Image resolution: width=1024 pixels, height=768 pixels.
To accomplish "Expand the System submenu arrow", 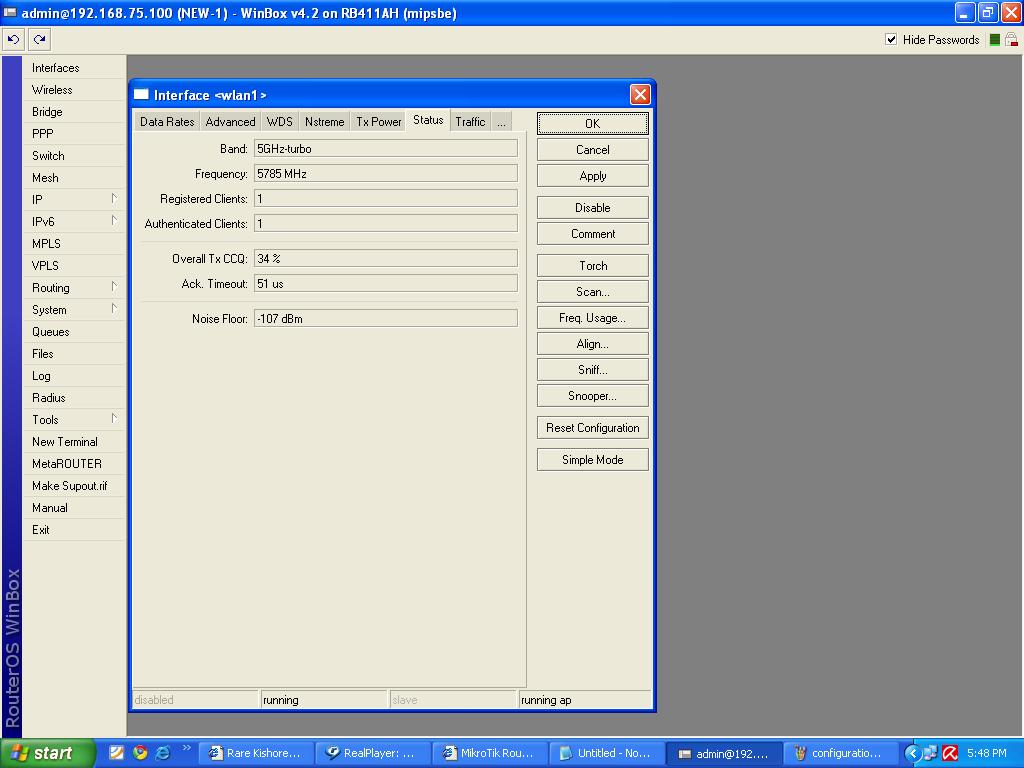I will pos(114,309).
